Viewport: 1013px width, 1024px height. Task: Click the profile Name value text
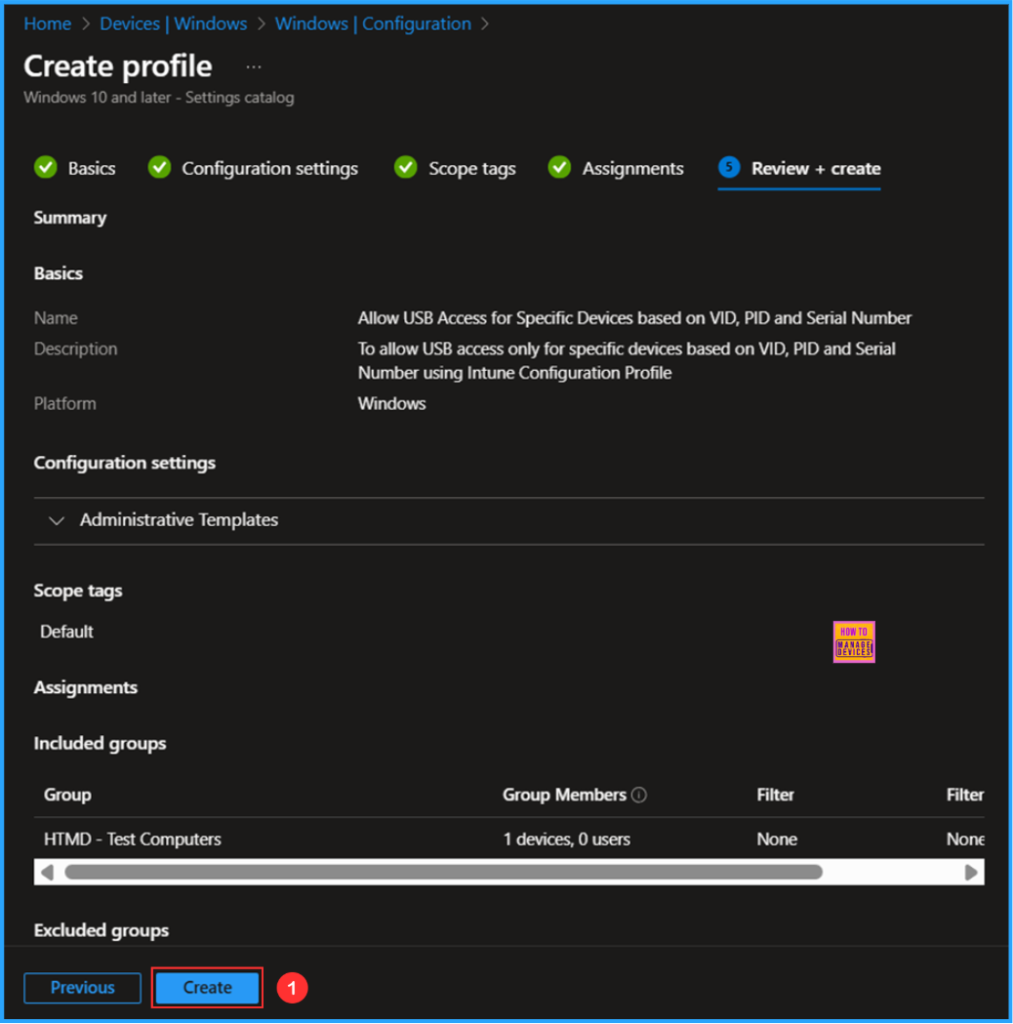(634, 318)
